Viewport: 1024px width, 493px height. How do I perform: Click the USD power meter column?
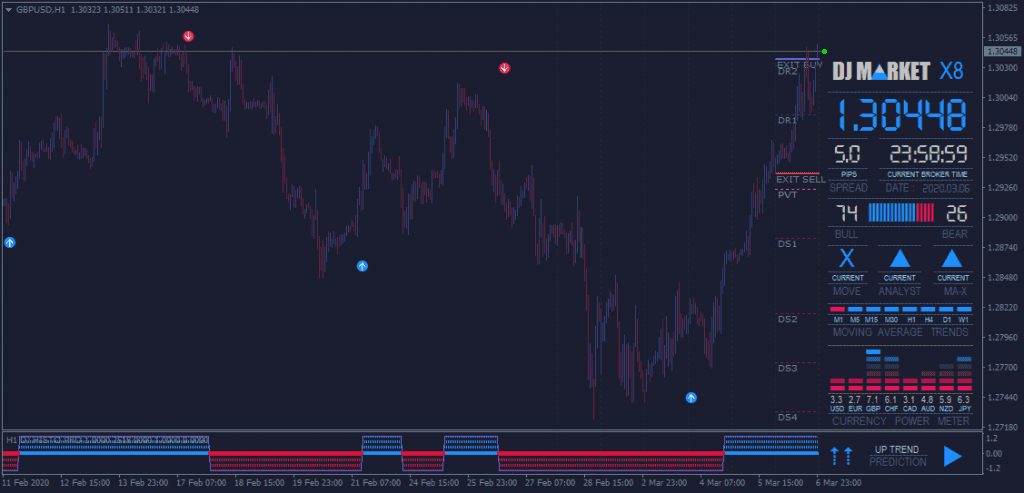pos(837,385)
